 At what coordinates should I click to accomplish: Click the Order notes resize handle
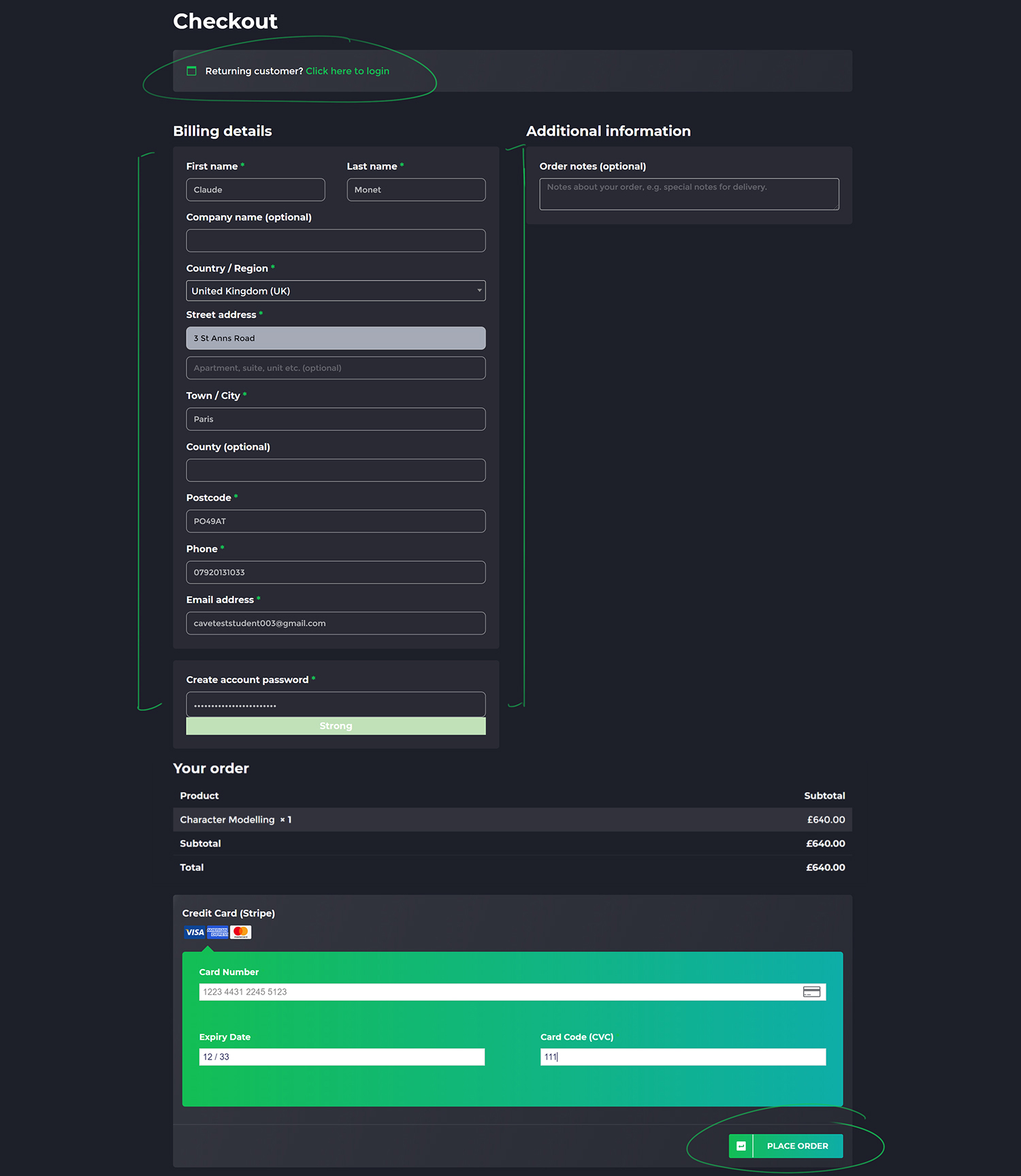pyautogui.click(x=835, y=206)
